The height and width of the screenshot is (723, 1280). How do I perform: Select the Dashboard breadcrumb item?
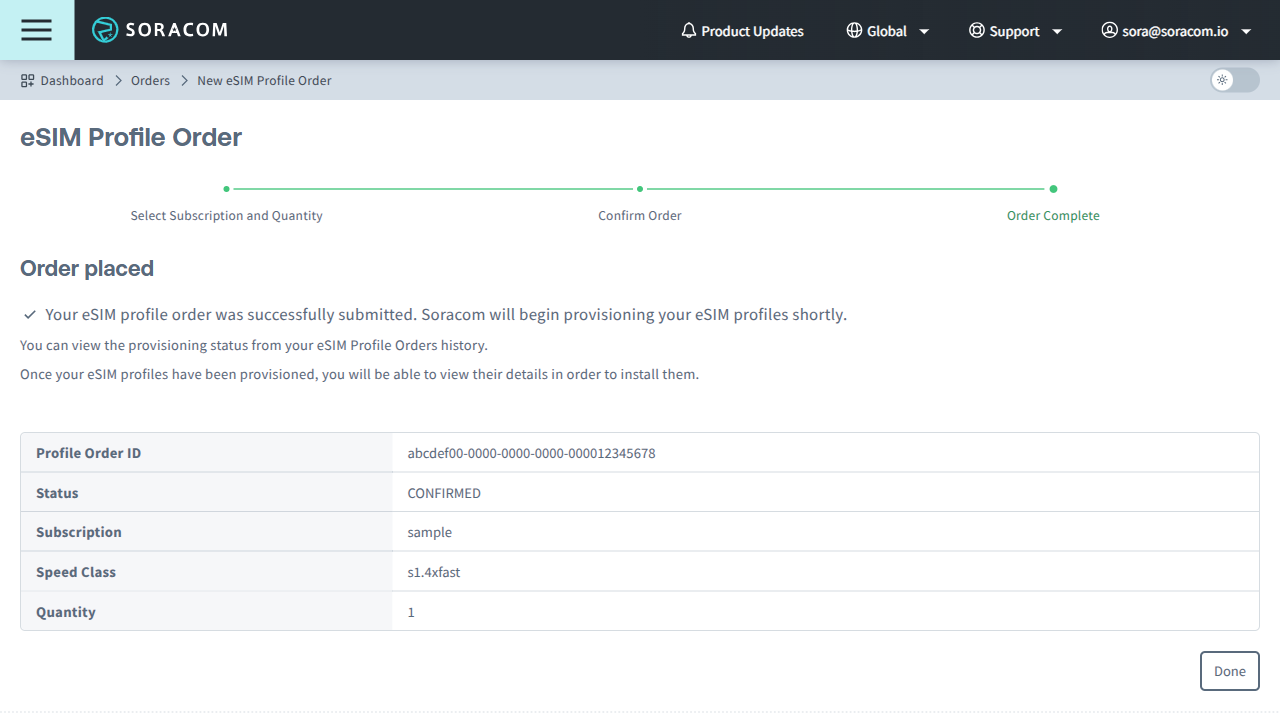72,80
